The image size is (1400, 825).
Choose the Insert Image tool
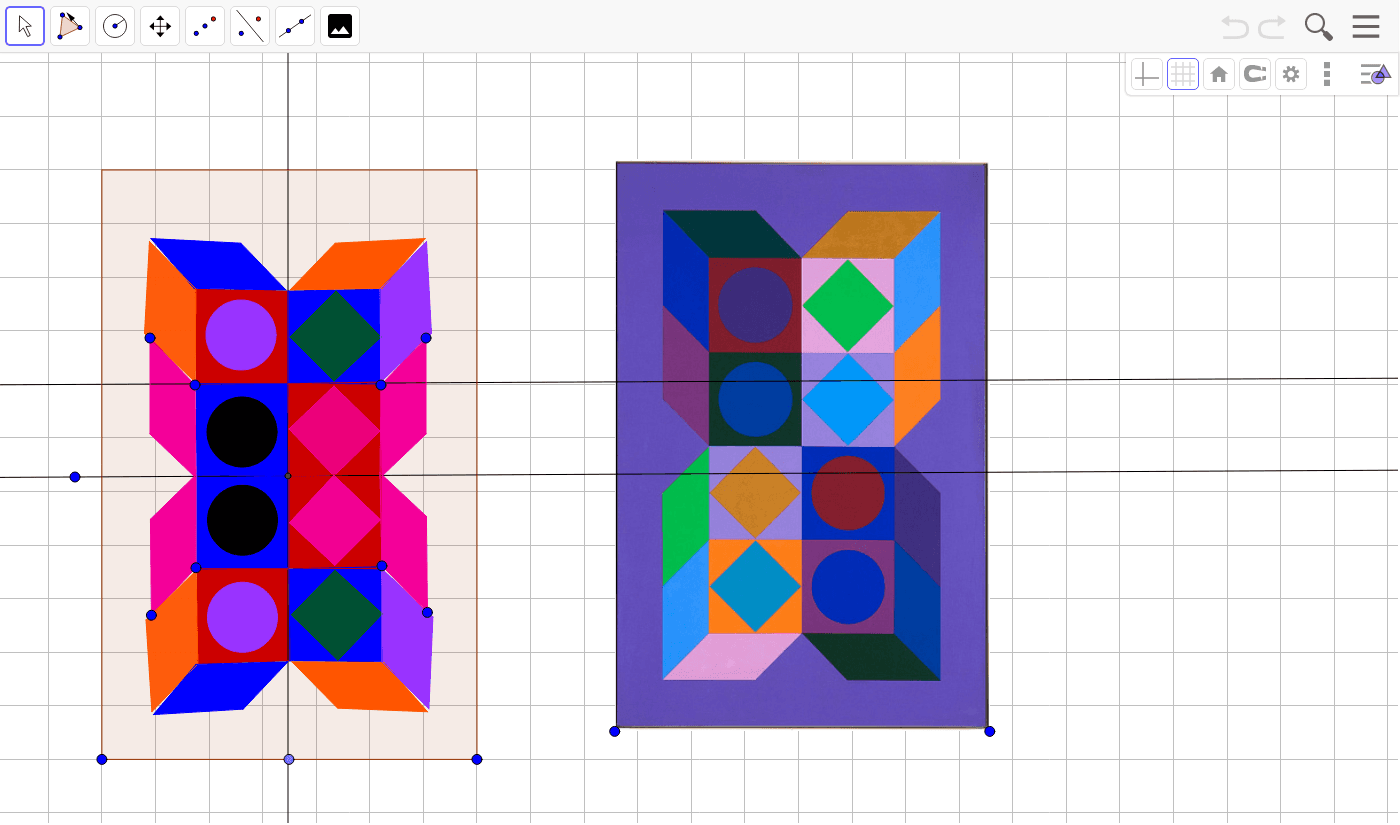(x=340, y=26)
